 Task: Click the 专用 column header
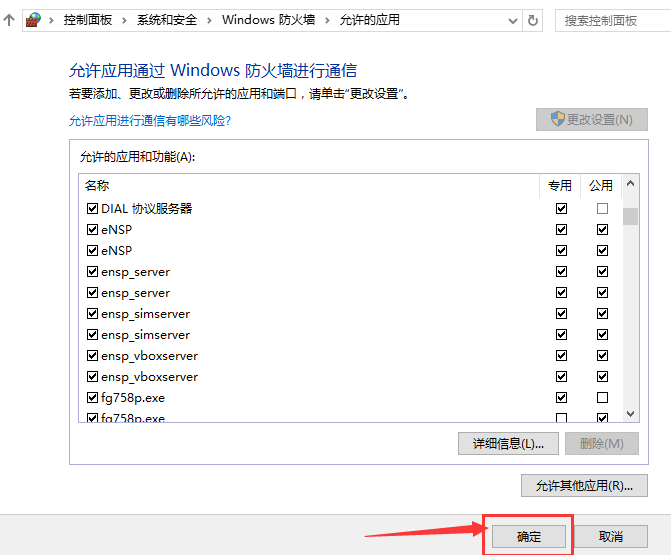point(560,186)
